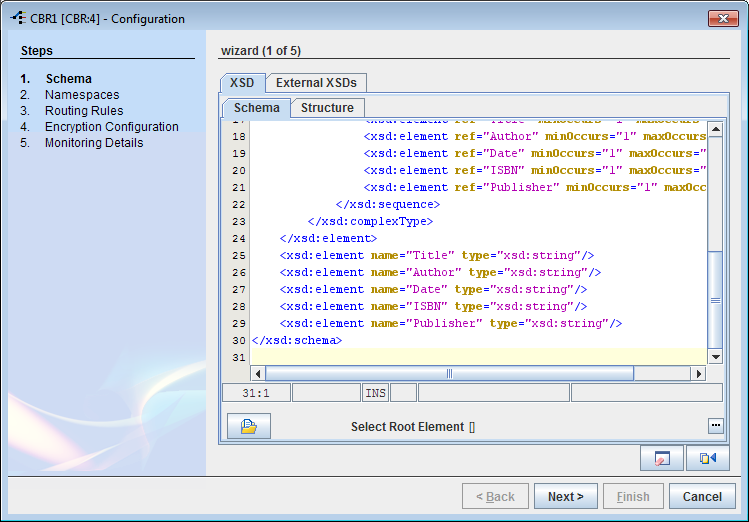Click the ref="Date" element line
Screen dimensions: 749x522
(535, 153)
